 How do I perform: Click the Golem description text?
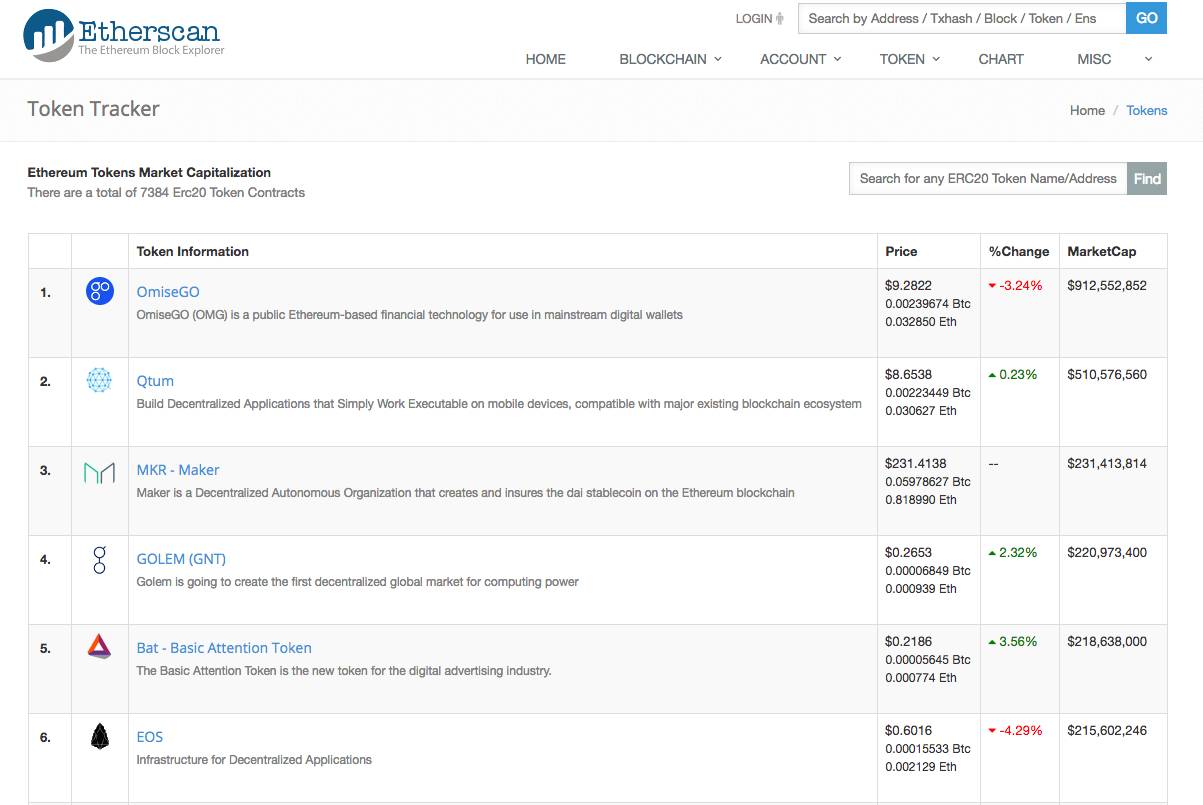pyautogui.click(x=357, y=582)
